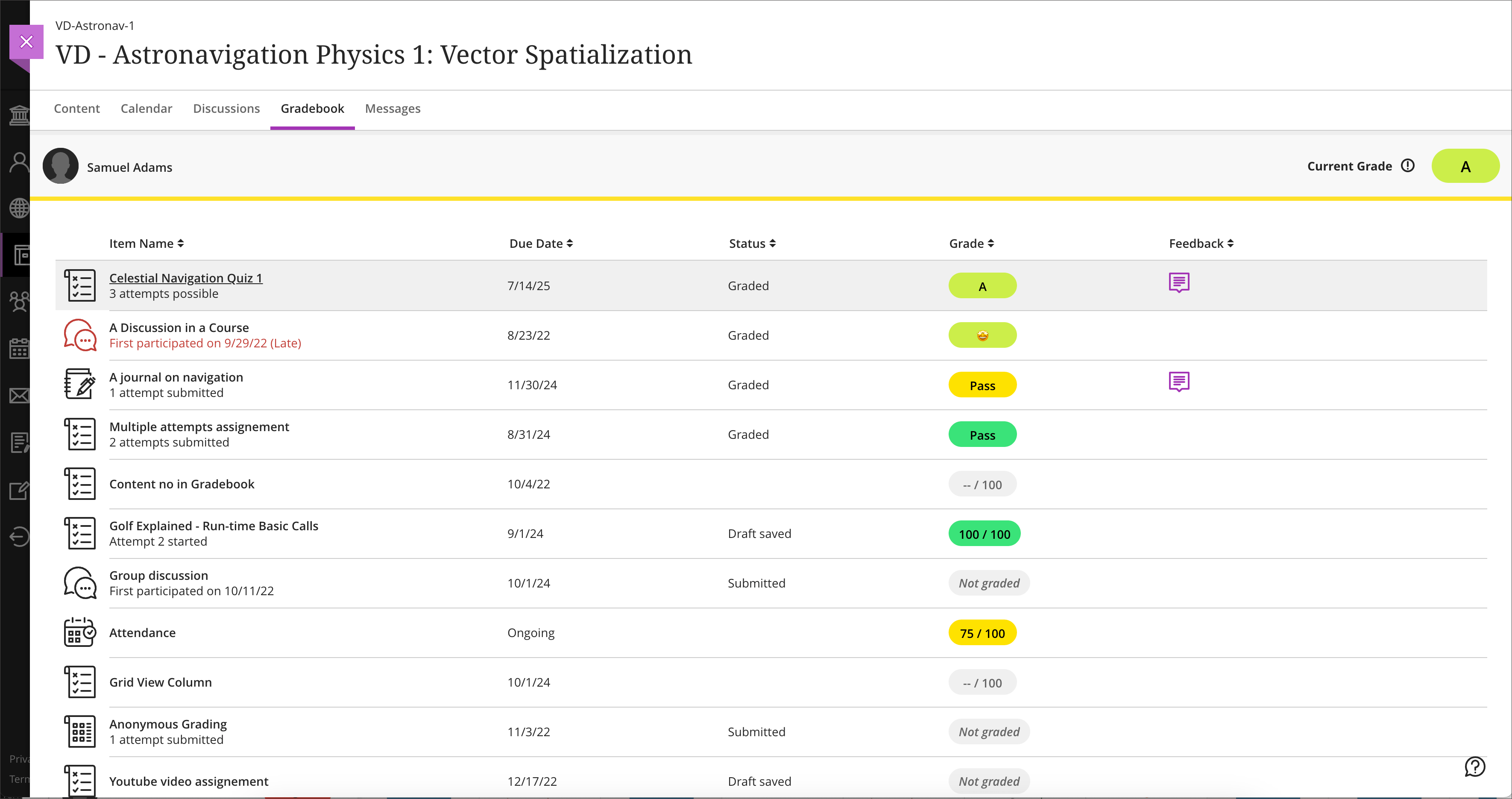Sort by the Status column
Screen dimensions: 1512x799
click(751, 243)
